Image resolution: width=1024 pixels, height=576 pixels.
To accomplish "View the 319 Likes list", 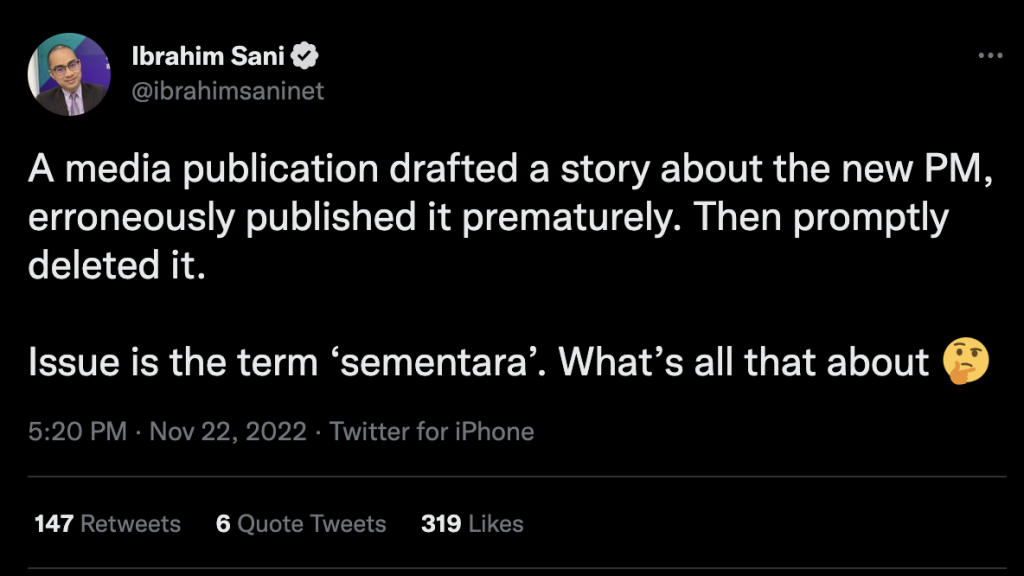I will [472, 524].
